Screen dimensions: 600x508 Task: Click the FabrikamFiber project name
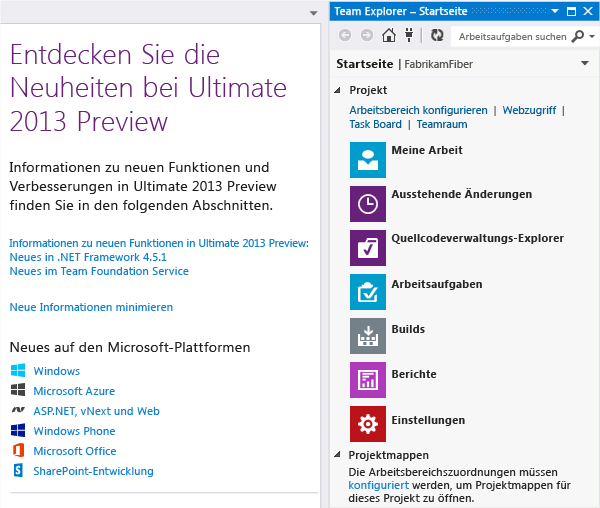(x=439, y=64)
